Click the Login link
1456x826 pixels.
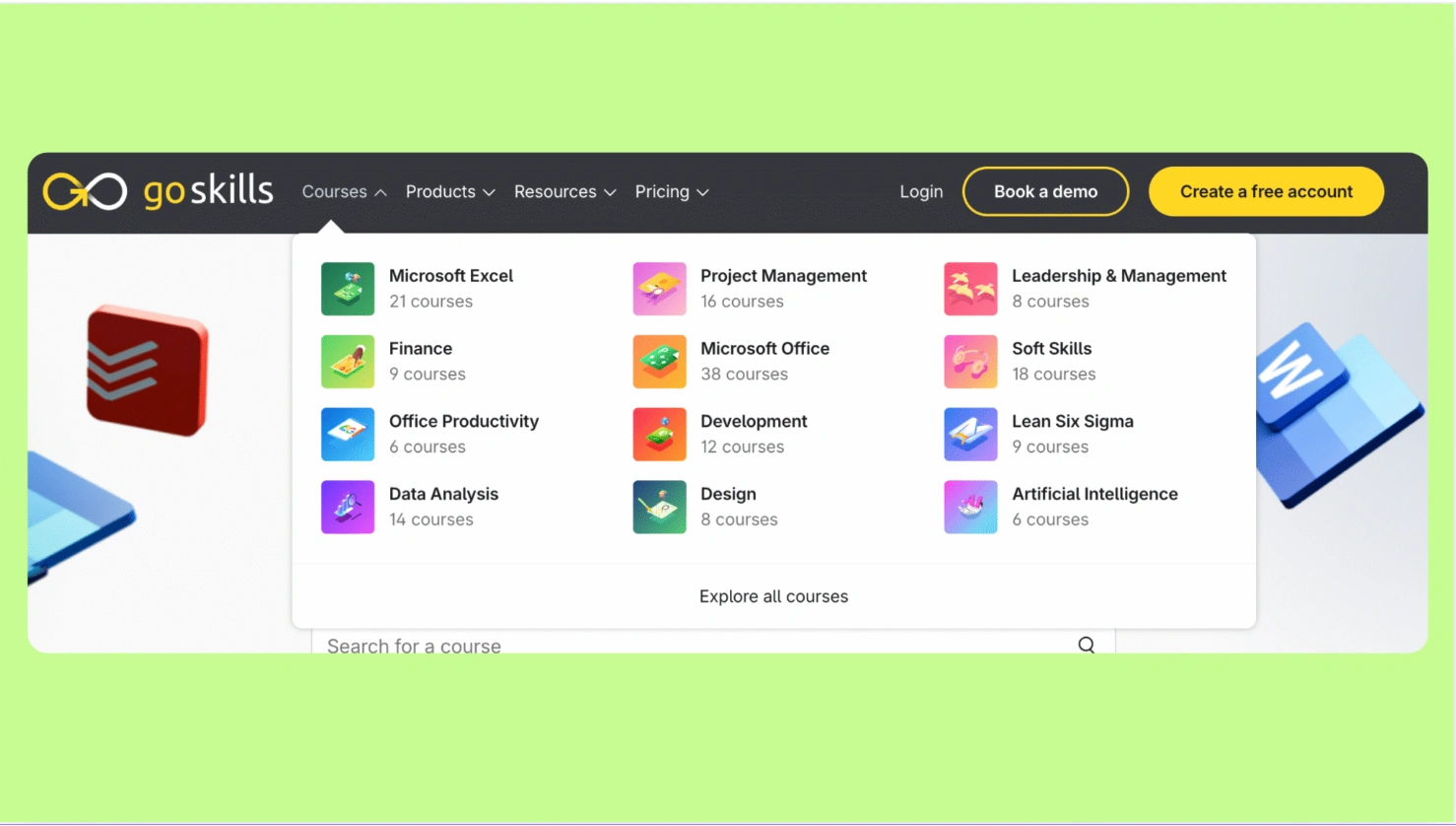tap(921, 191)
